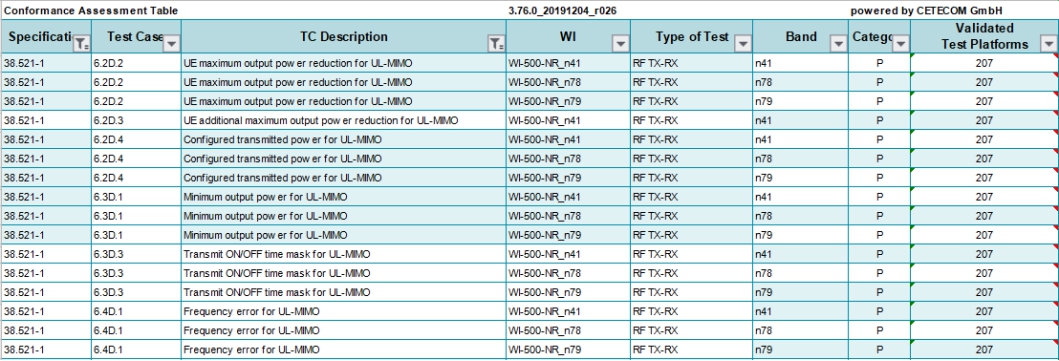This screenshot has height=361, width=1059.
Task: Select the UE additional maximum output power reduction cell
Action: (344, 121)
